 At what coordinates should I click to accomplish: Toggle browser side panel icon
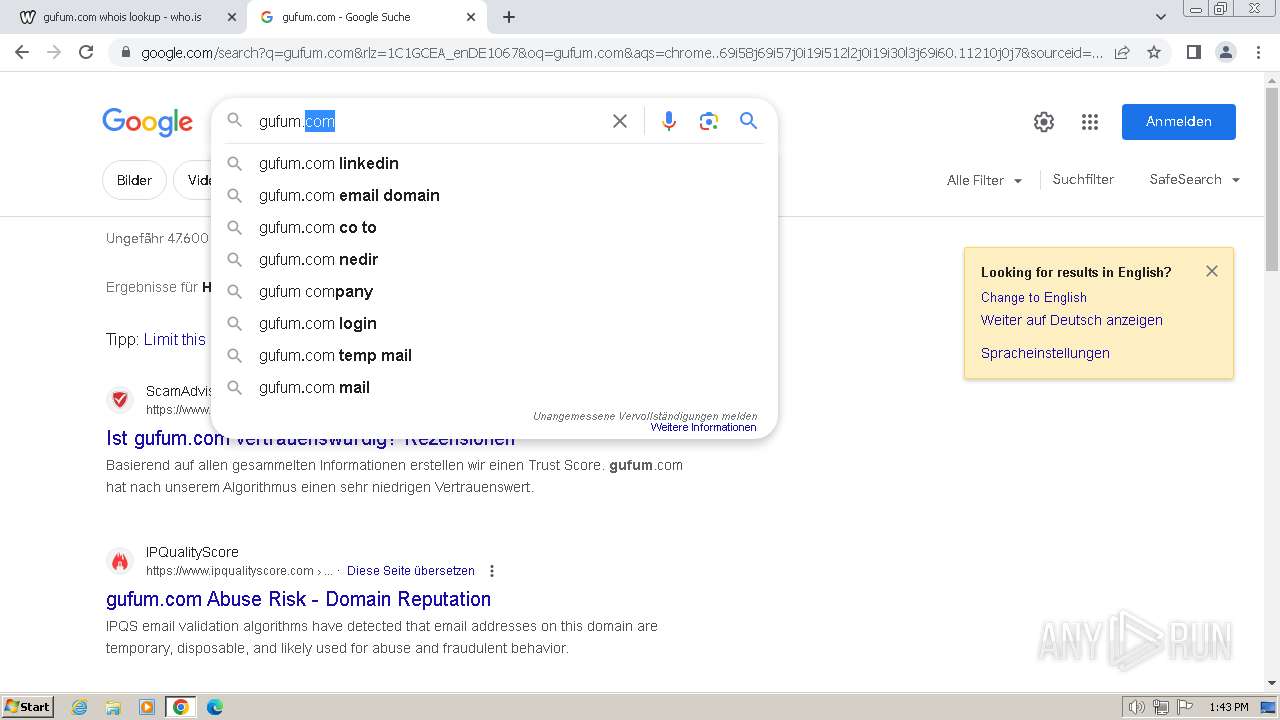pyautogui.click(x=1193, y=52)
